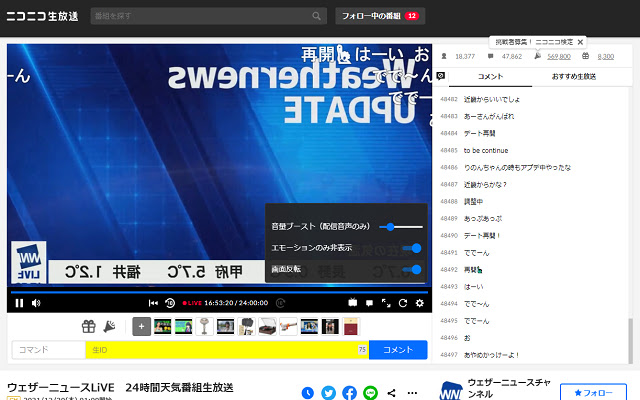Rewind the stream by 10 seconds
Image resolution: width=640 pixels, height=400 pixels.
170,303
